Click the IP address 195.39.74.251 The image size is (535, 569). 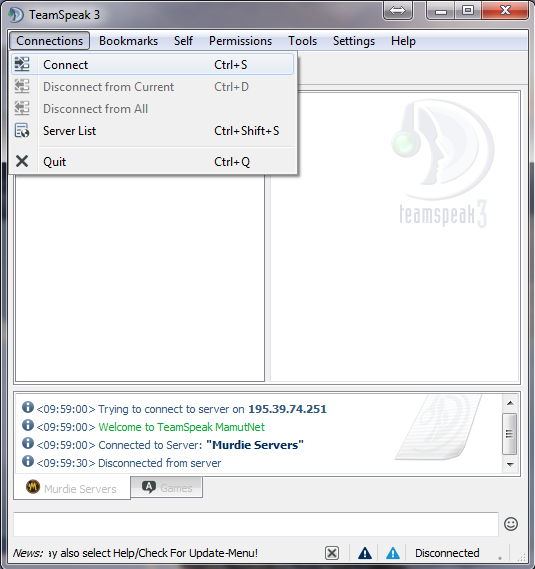287,409
